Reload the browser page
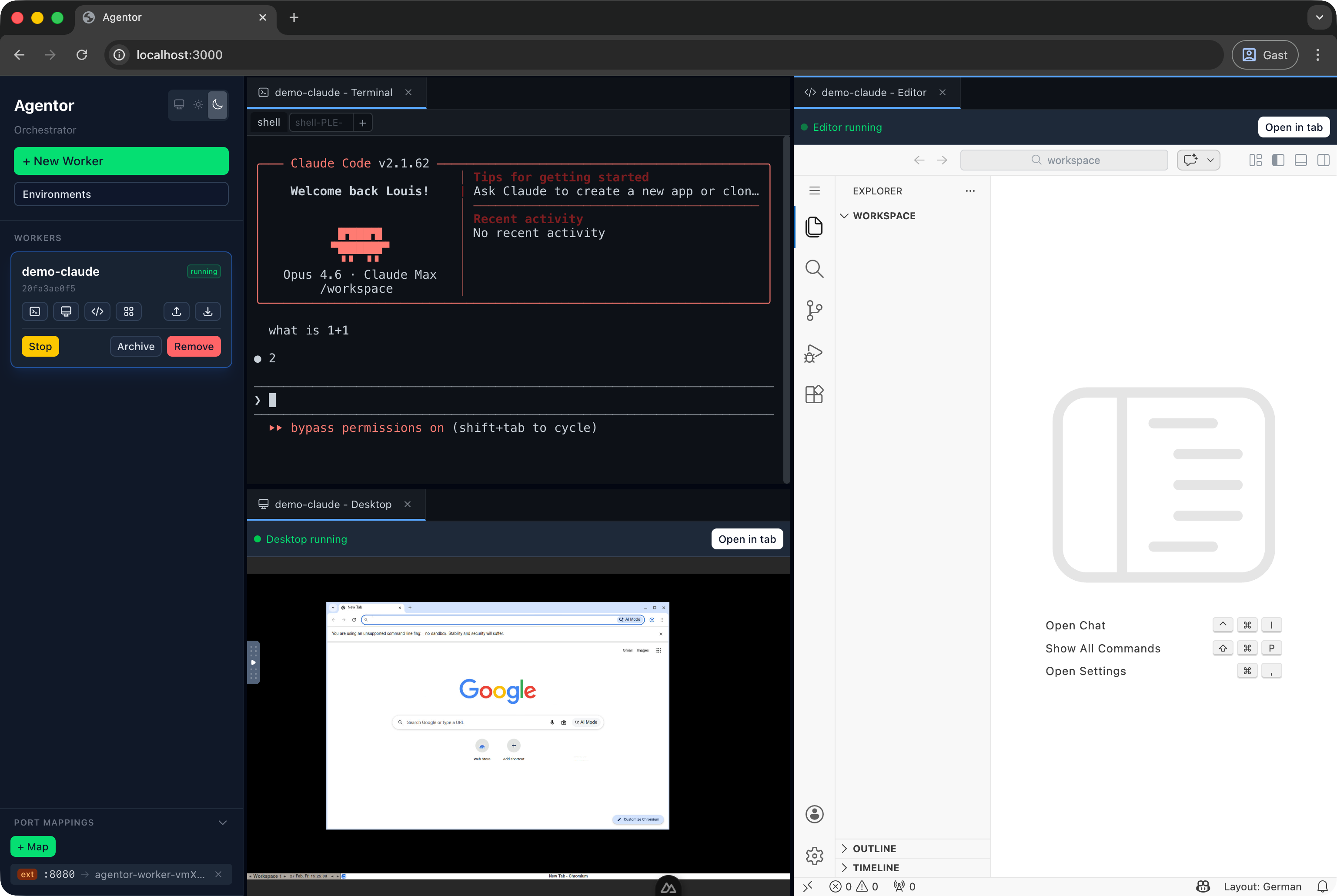 click(x=82, y=55)
